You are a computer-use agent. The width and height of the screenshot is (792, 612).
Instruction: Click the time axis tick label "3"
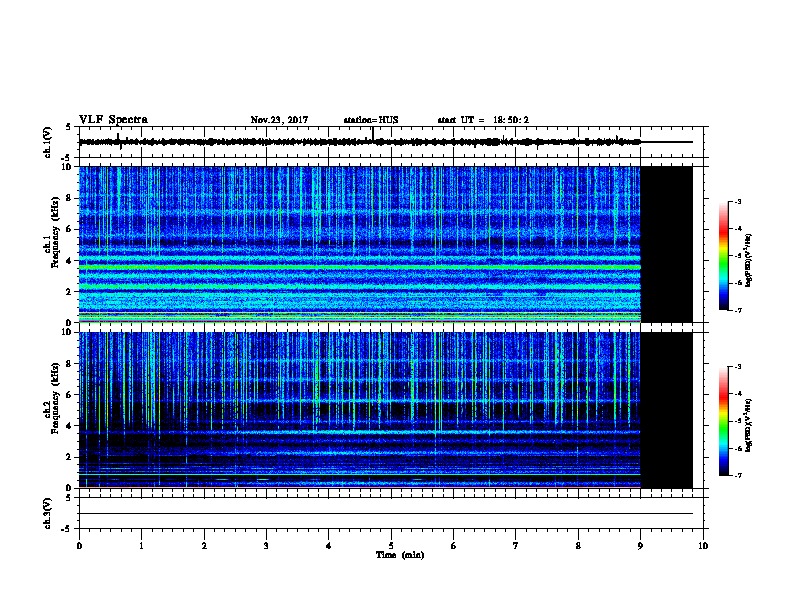coord(266,545)
